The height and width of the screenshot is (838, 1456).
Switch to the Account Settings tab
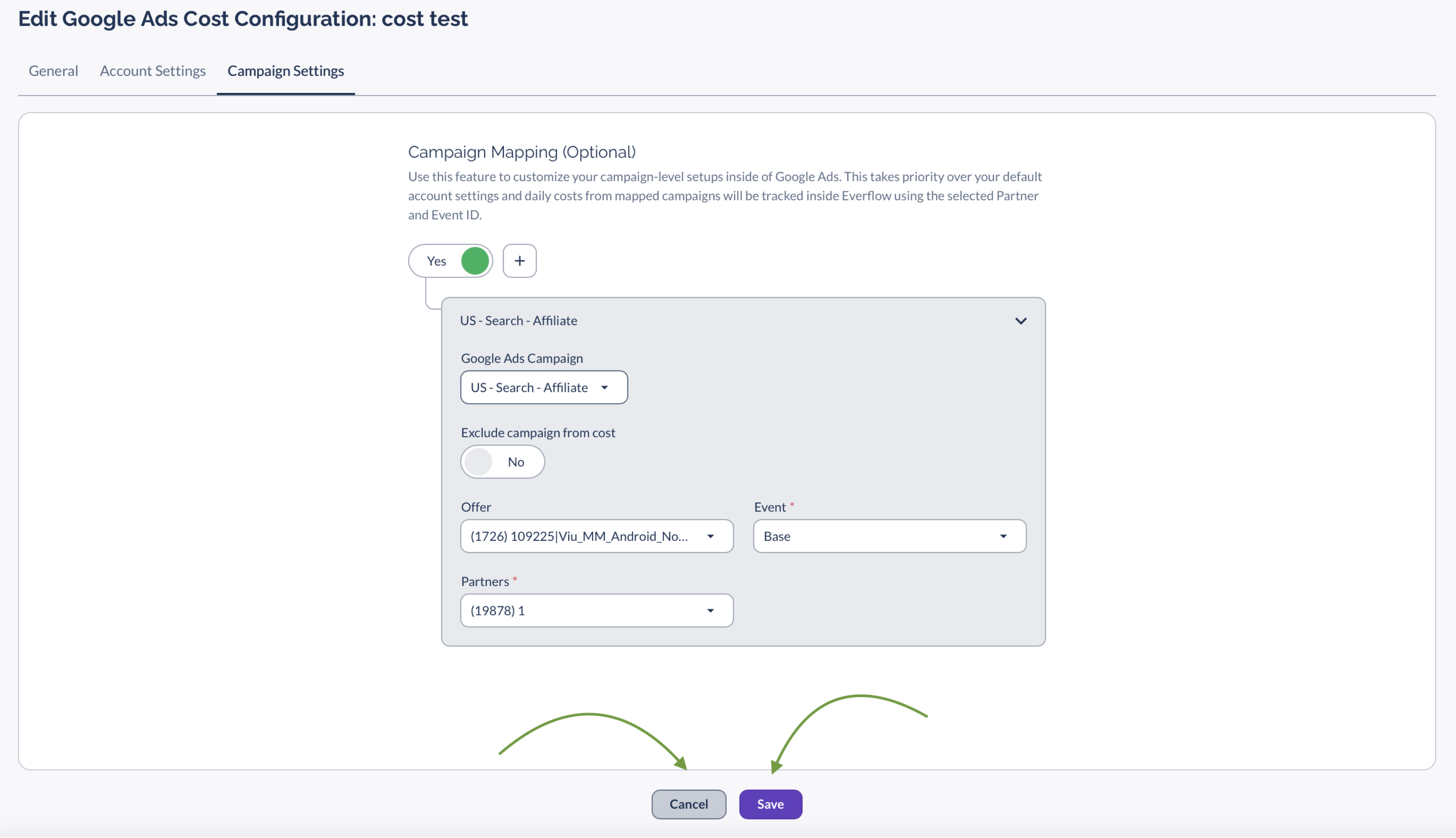(152, 71)
